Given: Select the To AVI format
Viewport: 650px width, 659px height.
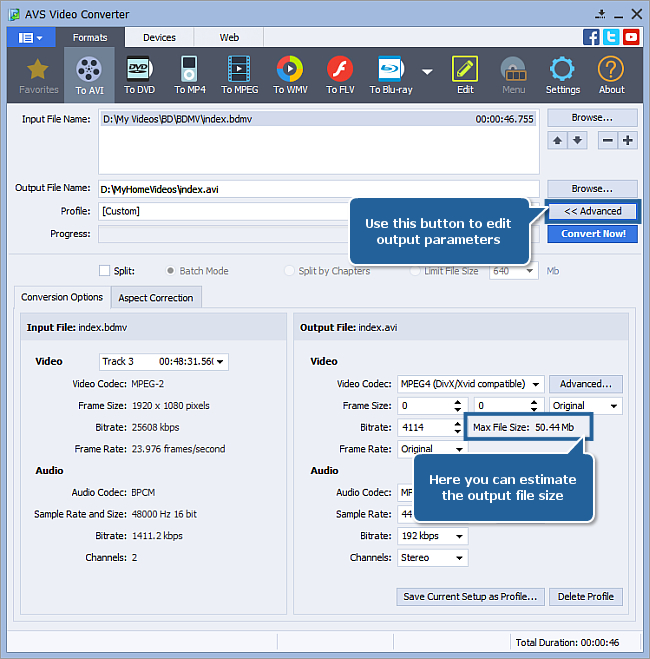Looking at the screenshot, I should tap(89, 75).
